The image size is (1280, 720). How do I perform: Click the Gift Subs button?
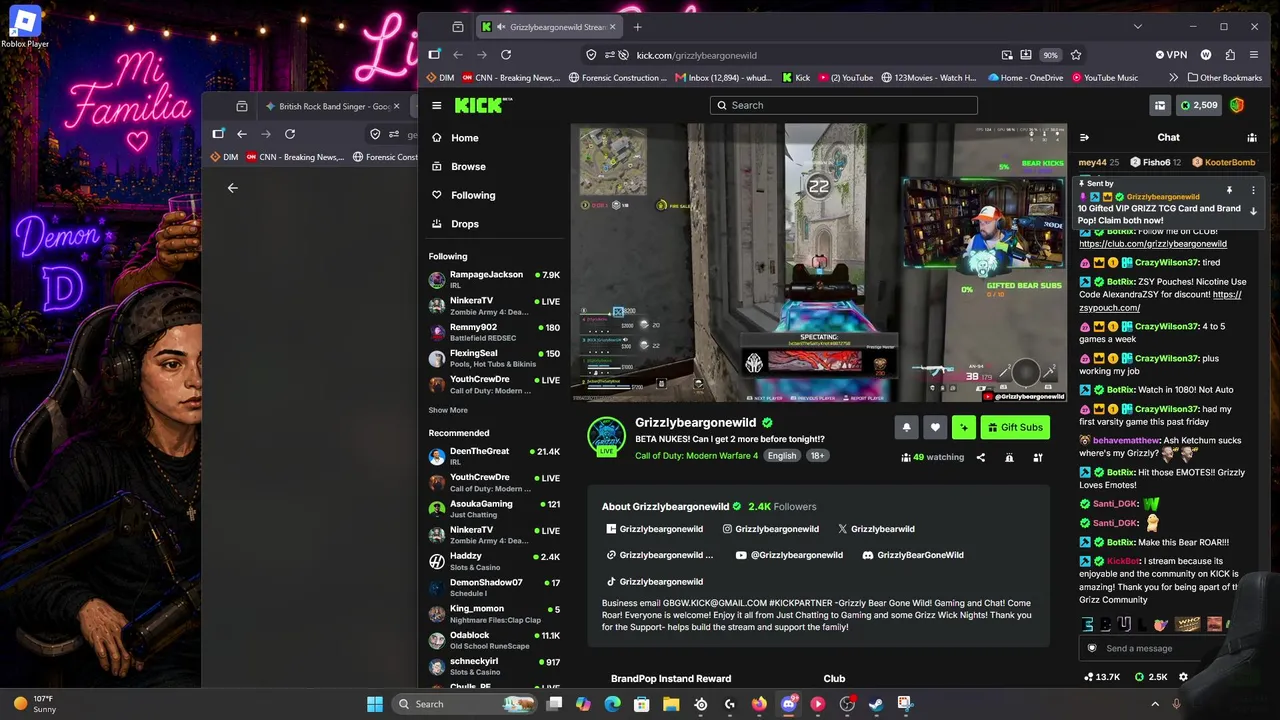[1015, 427]
